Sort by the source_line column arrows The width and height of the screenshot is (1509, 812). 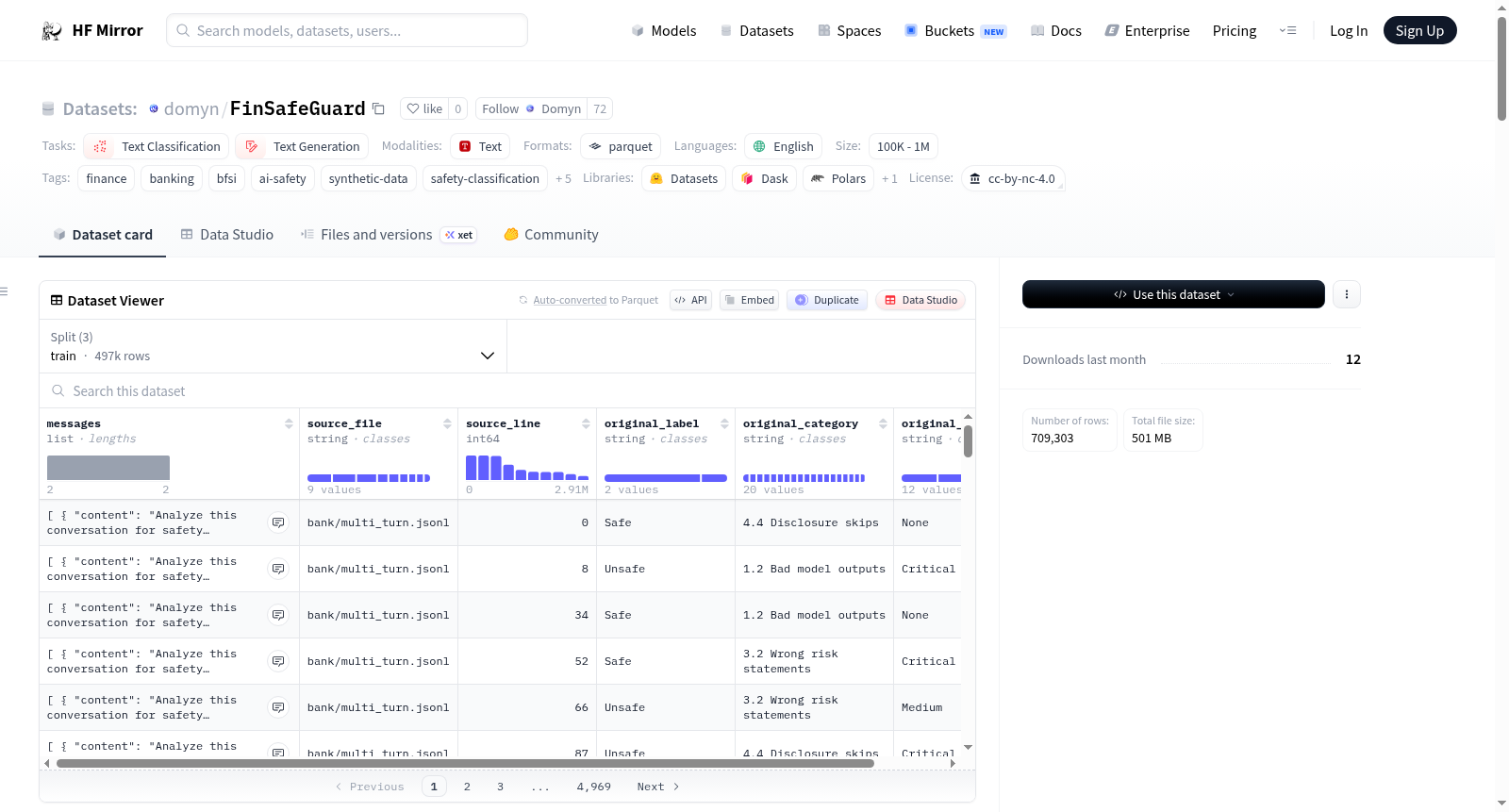[586, 423]
